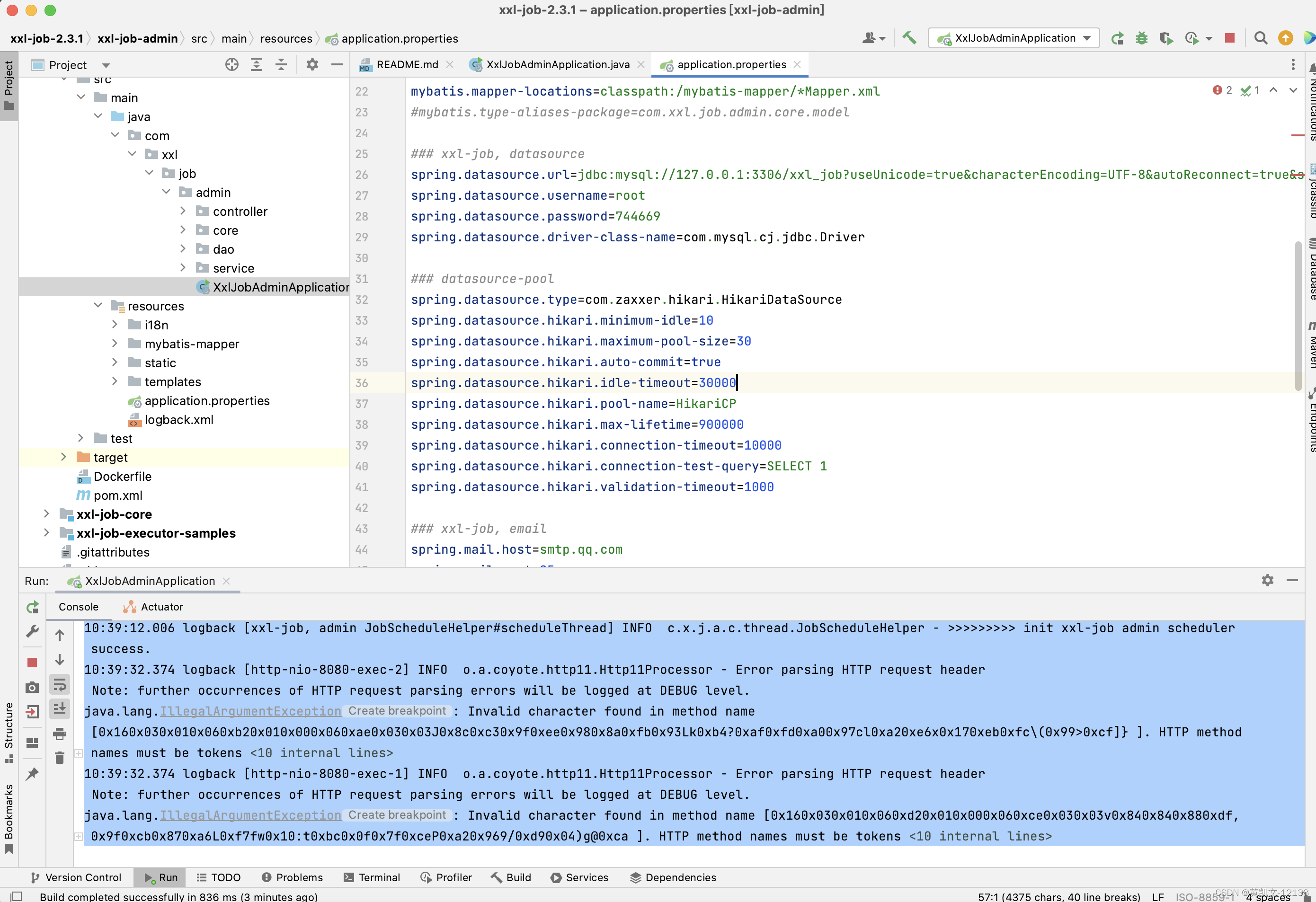Click the Rerun icon in Run panel
Image resolution: width=1316 pixels, height=902 pixels.
(32, 608)
